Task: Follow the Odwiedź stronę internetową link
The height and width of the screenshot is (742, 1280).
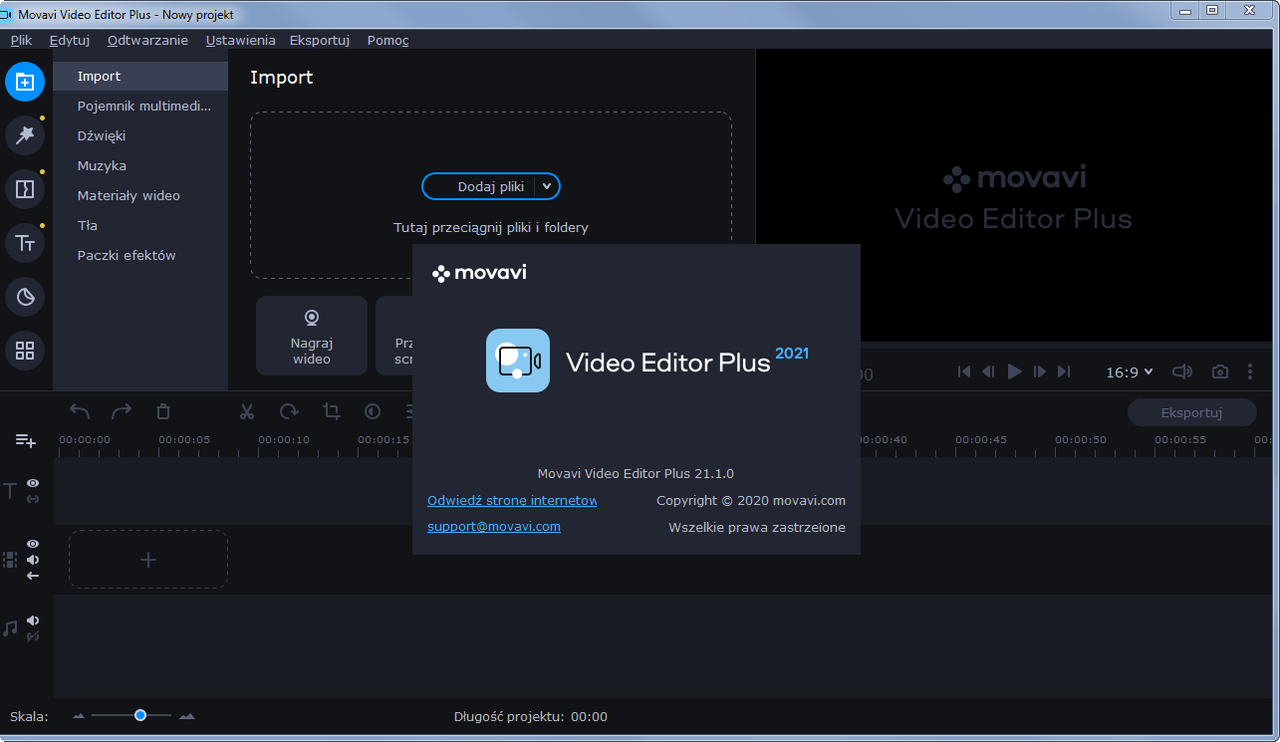Action: click(512, 500)
